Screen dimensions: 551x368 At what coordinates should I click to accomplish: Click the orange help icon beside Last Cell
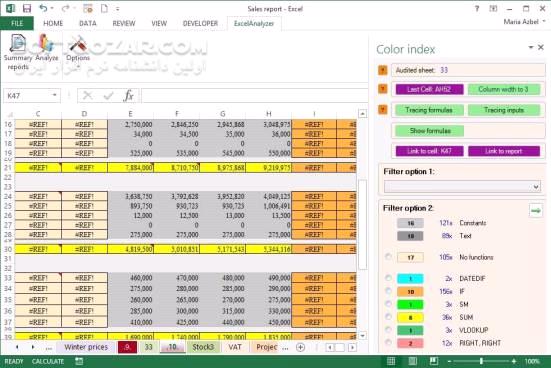[x=383, y=89]
